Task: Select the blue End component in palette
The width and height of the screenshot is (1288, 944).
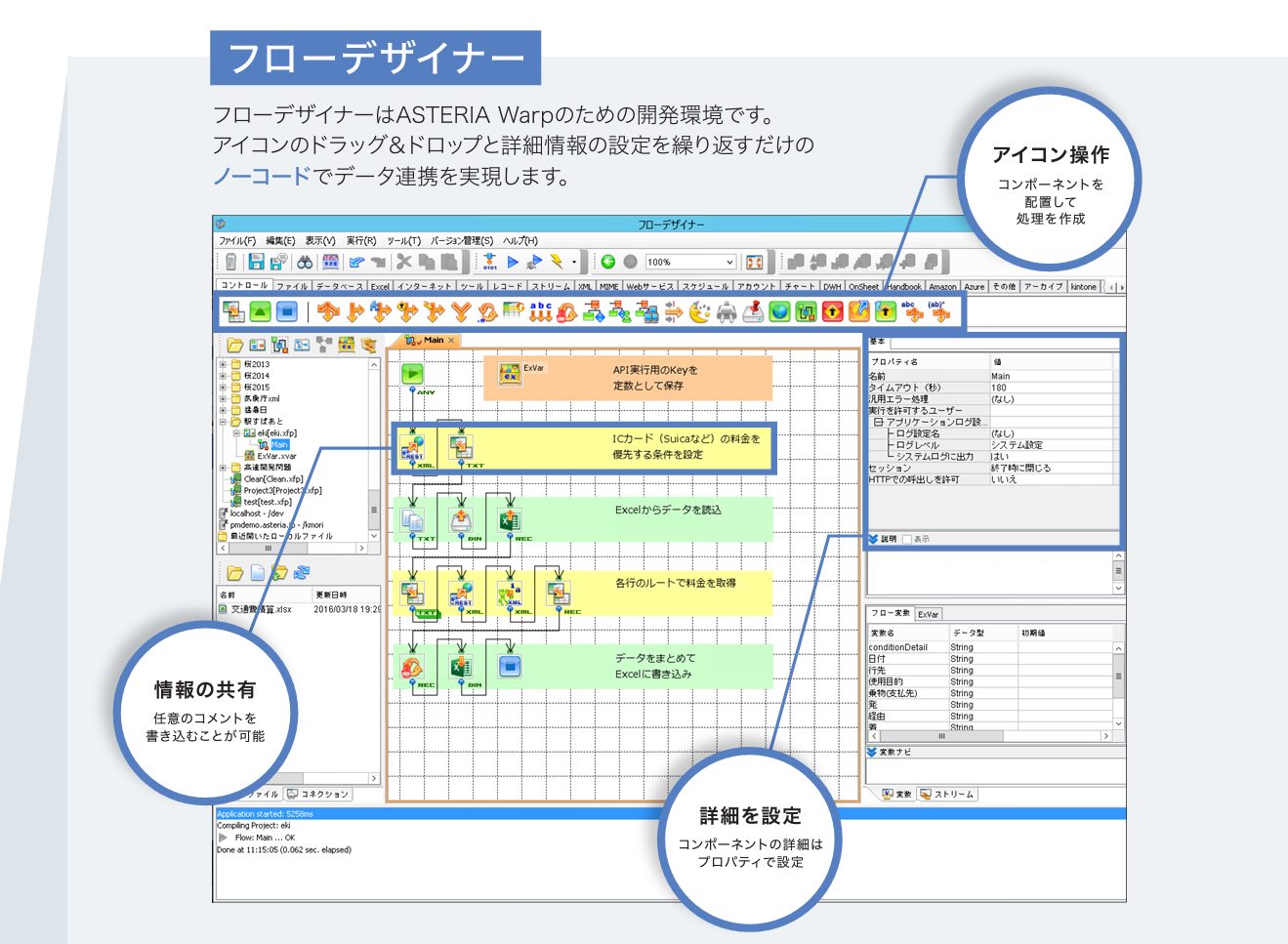Action: (286, 311)
